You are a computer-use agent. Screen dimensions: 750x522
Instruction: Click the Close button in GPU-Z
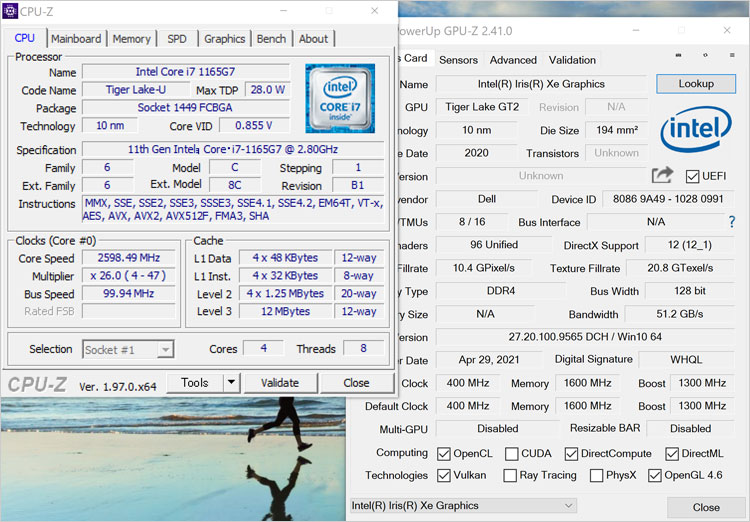[x=706, y=507]
